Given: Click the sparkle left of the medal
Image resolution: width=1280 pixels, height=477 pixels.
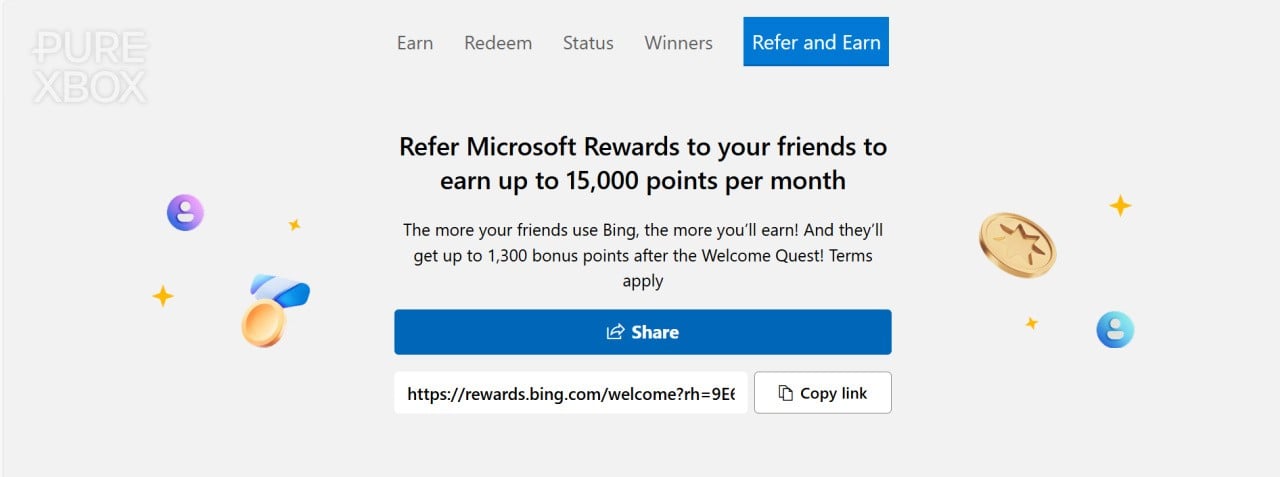Looking at the screenshot, I should (x=162, y=296).
